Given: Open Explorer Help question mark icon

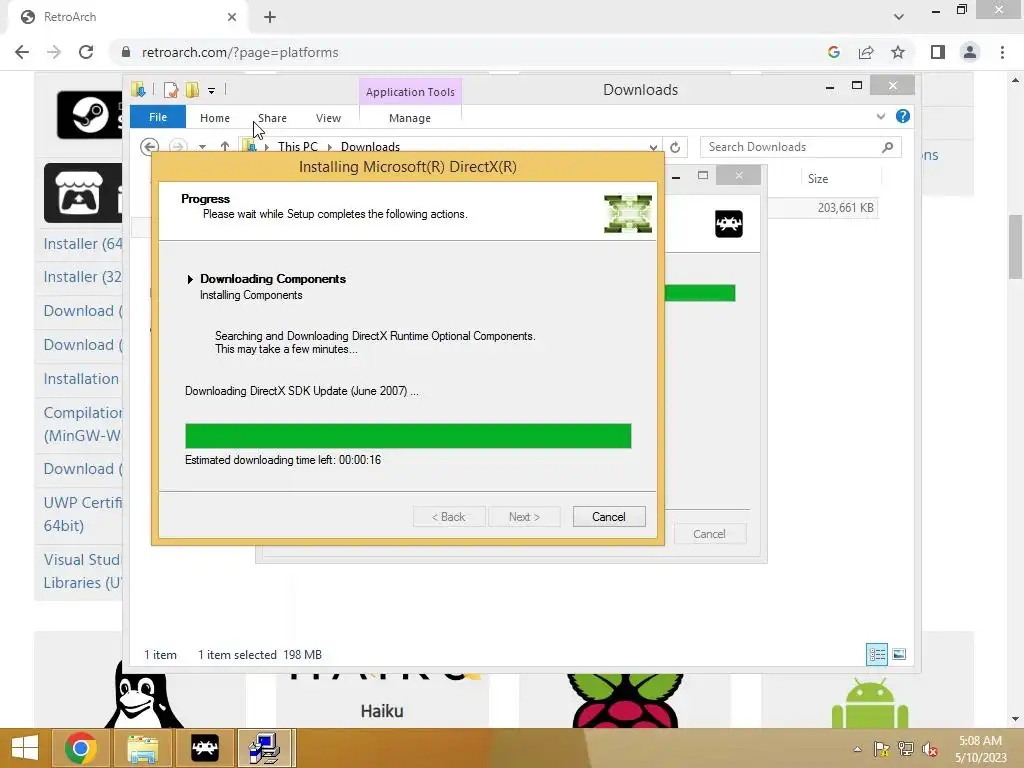Looking at the screenshot, I should pyautogui.click(x=903, y=116).
